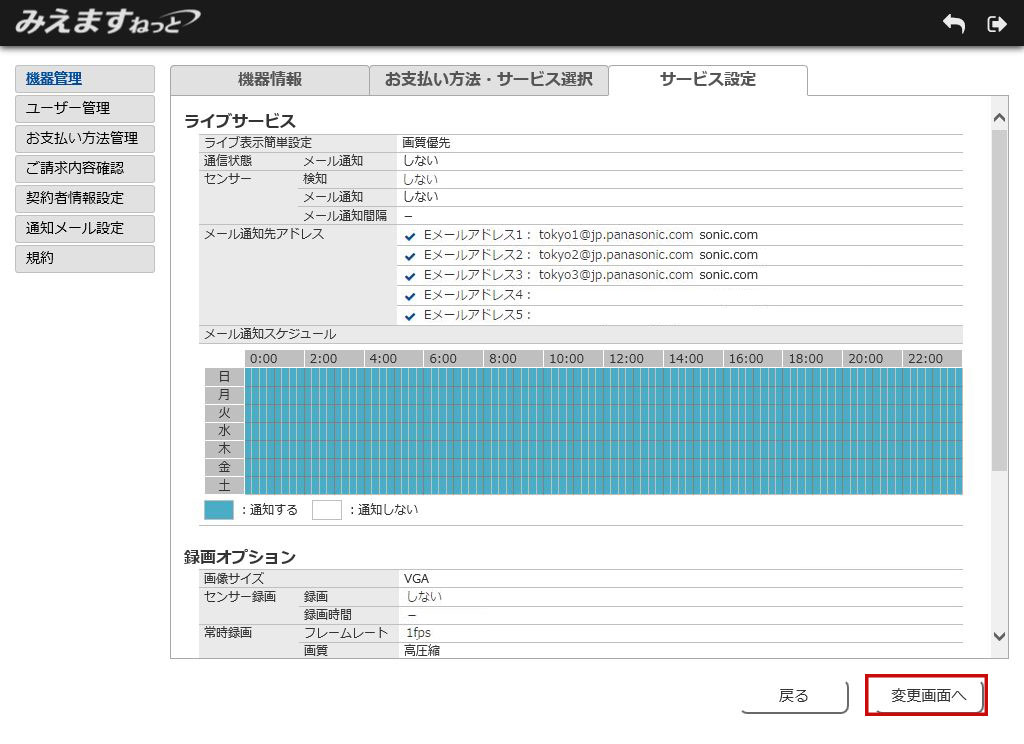Click the 戻る button

pyautogui.click(x=794, y=696)
